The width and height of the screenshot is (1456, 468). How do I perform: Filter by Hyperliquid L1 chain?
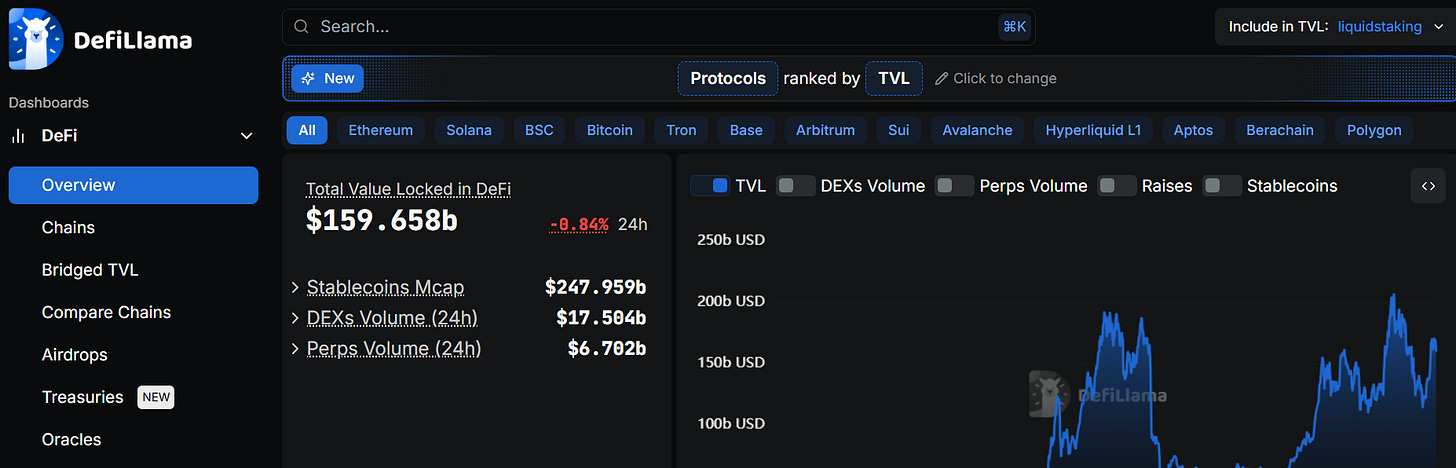[x=1093, y=130]
